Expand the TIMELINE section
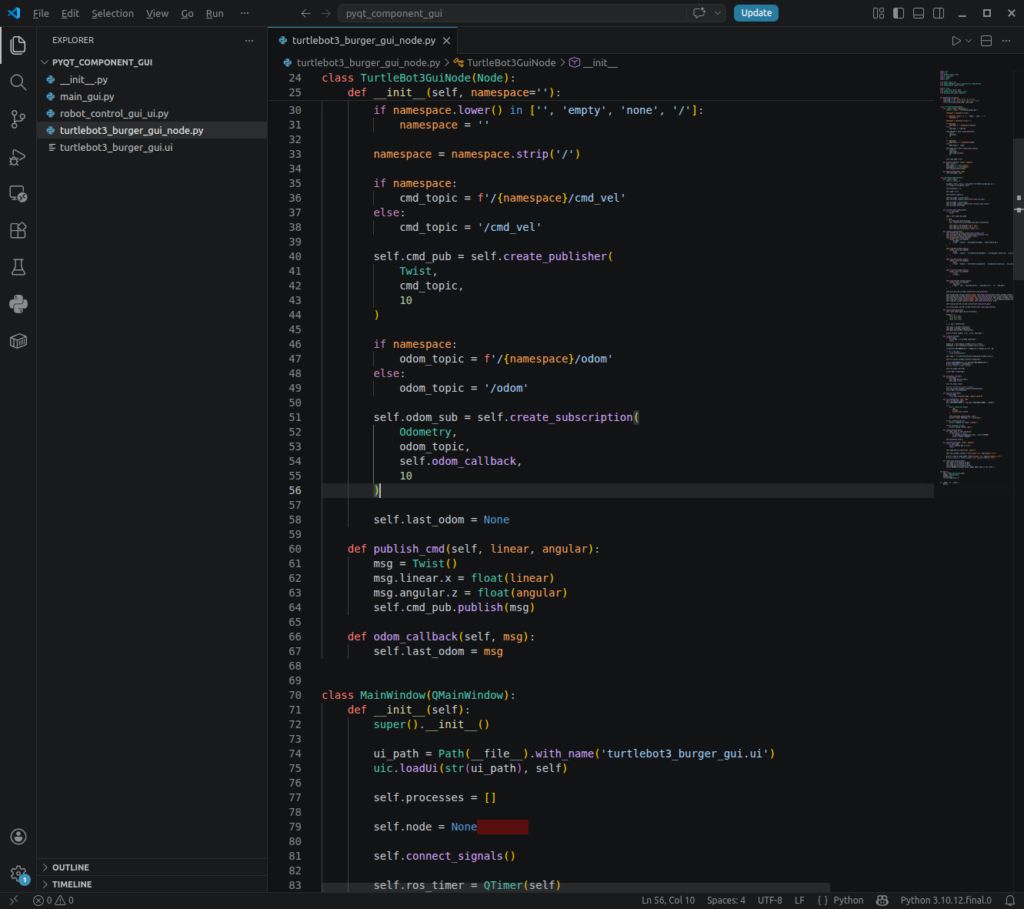The image size is (1024, 909). 72,884
